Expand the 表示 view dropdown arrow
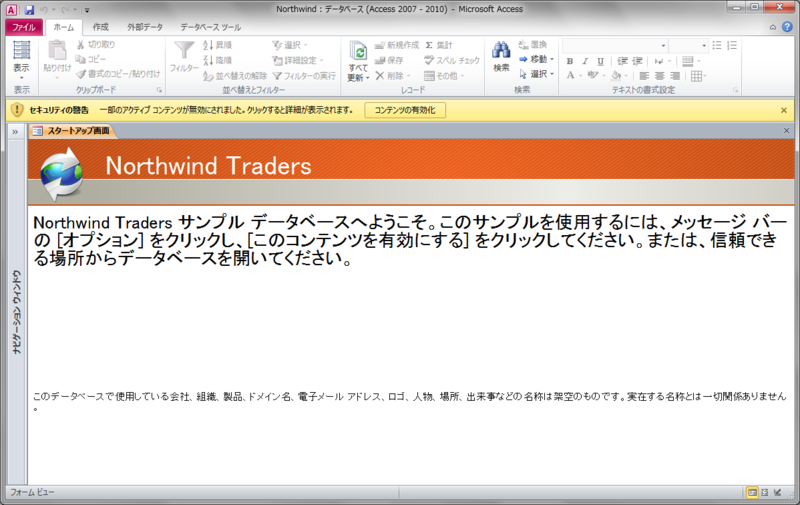Screen dimensions: 800x505 [x=21, y=78]
